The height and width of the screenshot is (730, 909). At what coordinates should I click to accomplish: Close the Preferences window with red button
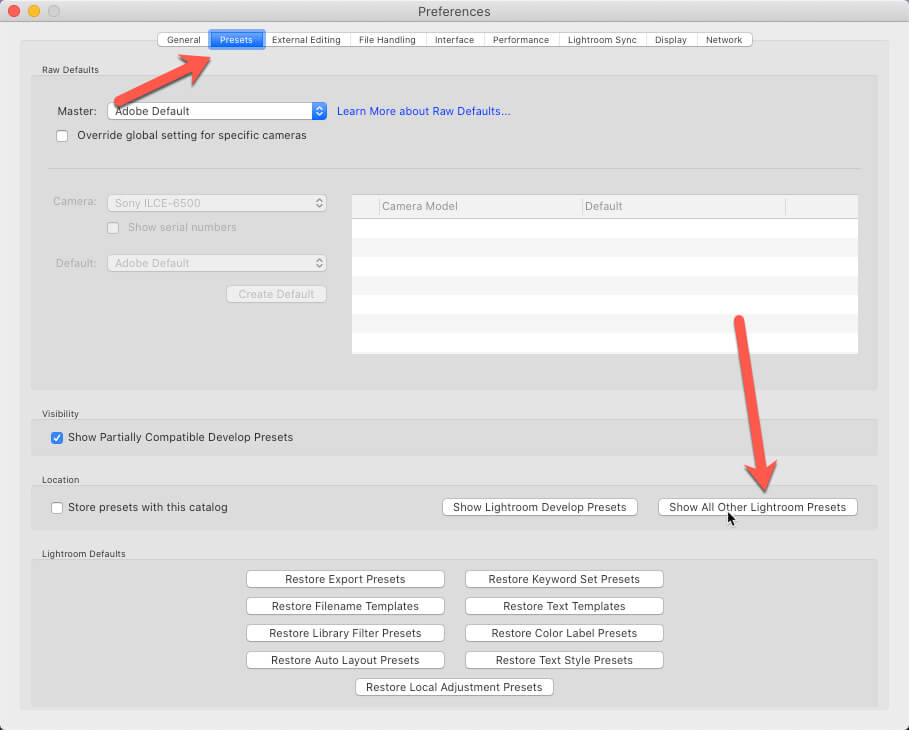pyautogui.click(x=14, y=11)
